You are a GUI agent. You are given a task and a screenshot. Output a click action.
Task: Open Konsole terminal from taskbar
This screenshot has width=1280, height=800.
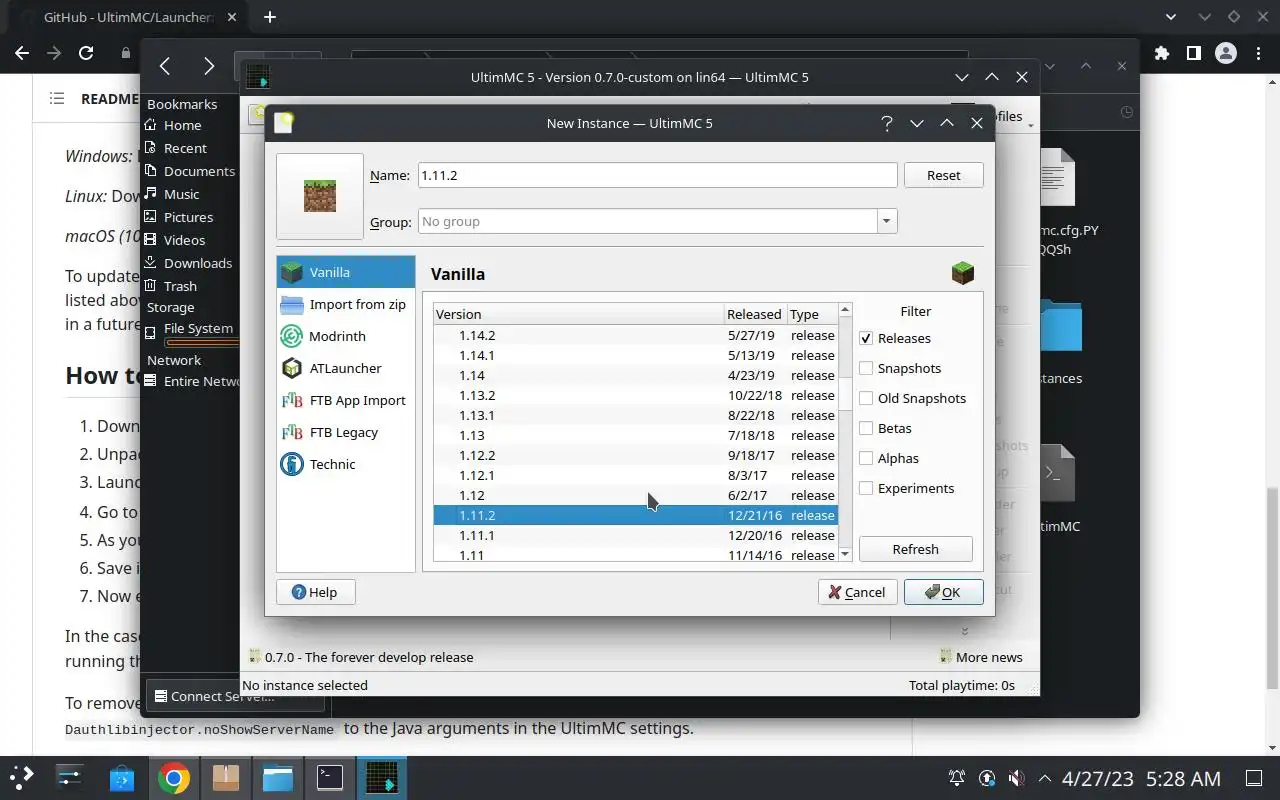[330, 778]
